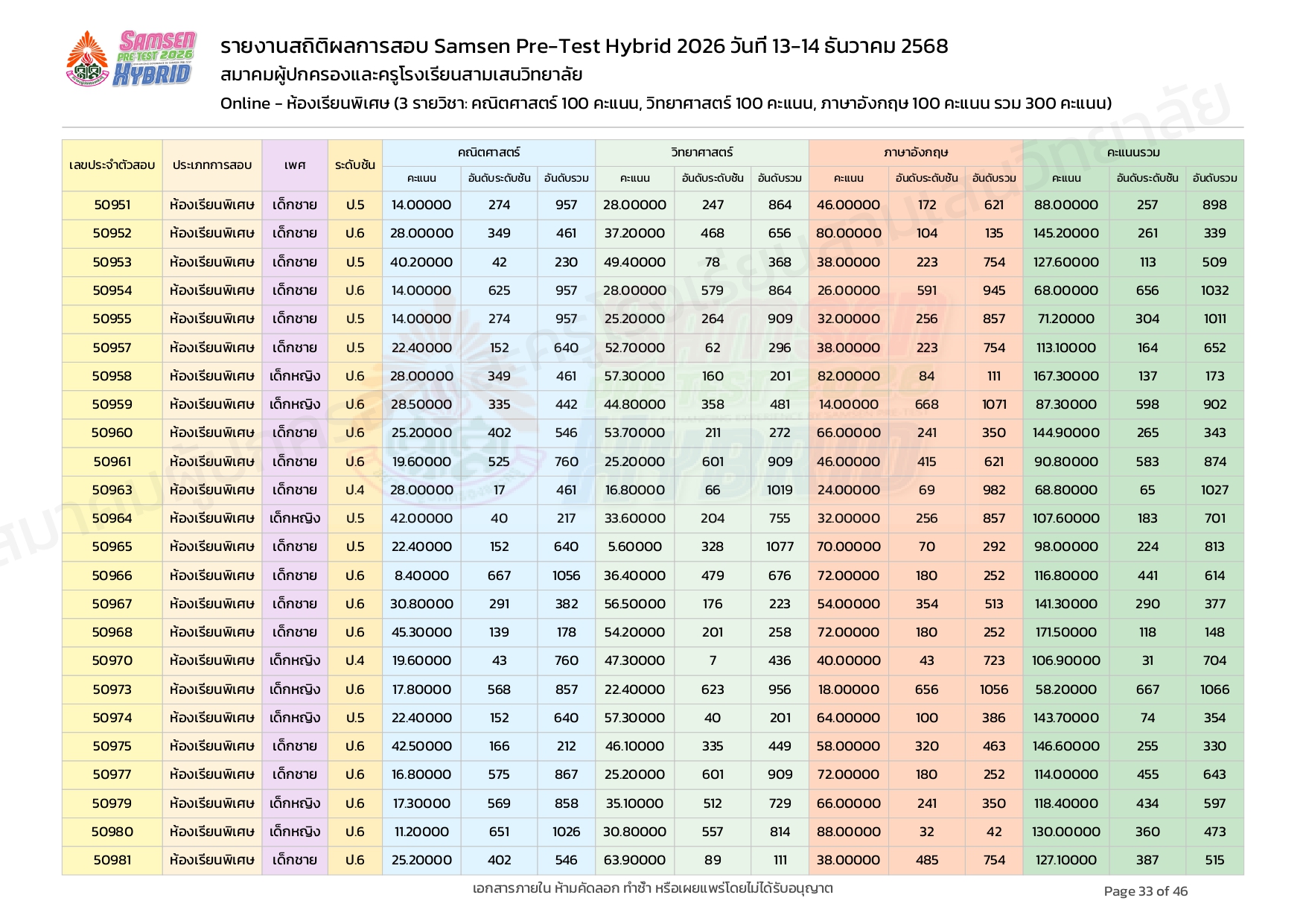1306x924 pixels.
Task: Click the เพศ column header
Action: click(x=294, y=165)
